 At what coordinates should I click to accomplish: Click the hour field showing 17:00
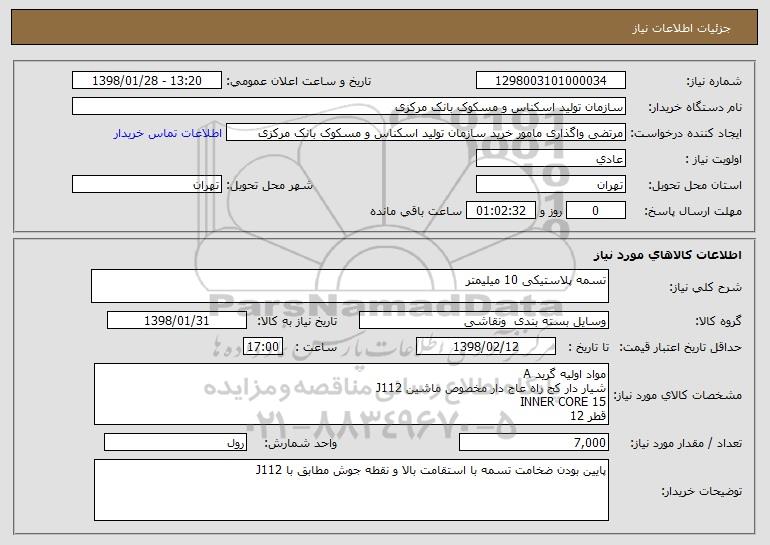point(263,347)
